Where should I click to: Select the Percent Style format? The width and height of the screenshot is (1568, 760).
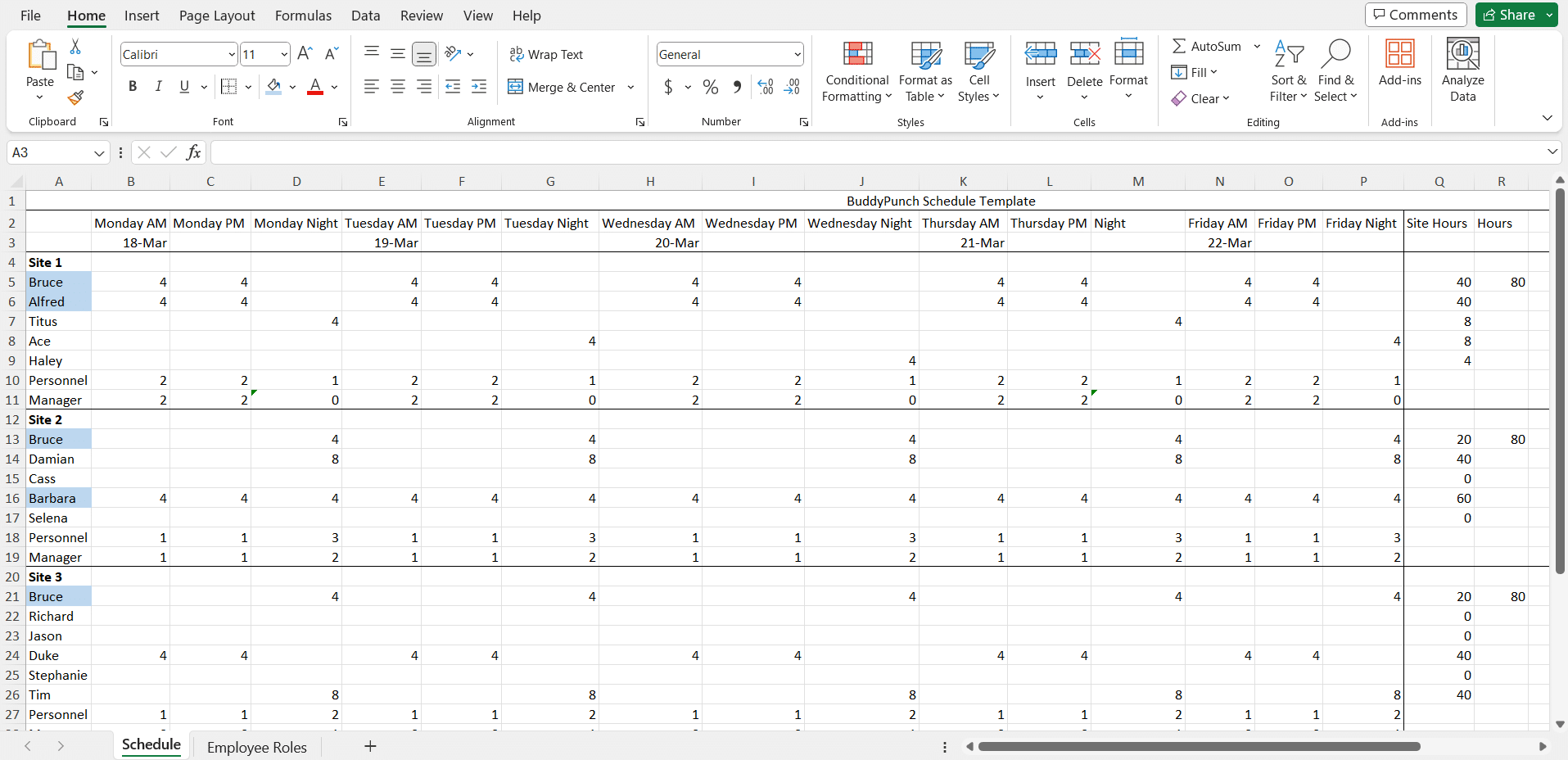coord(709,87)
